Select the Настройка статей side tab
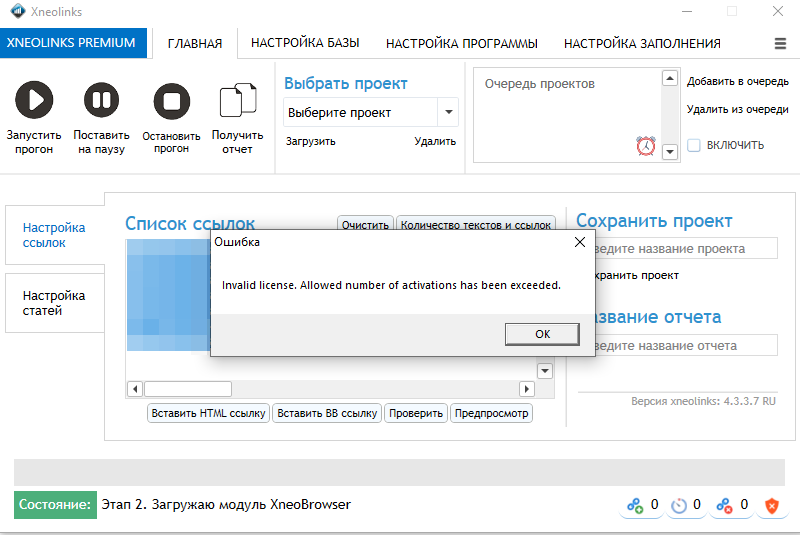Image resolution: width=800 pixels, height=535 pixels. [55, 303]
